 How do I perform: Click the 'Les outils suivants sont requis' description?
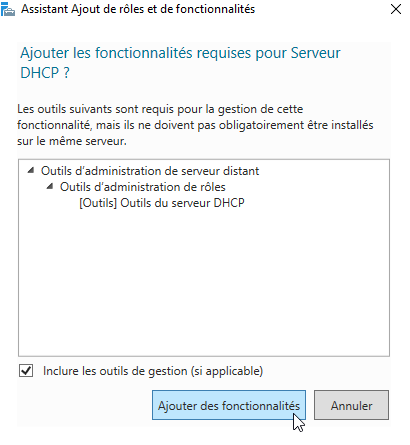(x=160, y=109)
